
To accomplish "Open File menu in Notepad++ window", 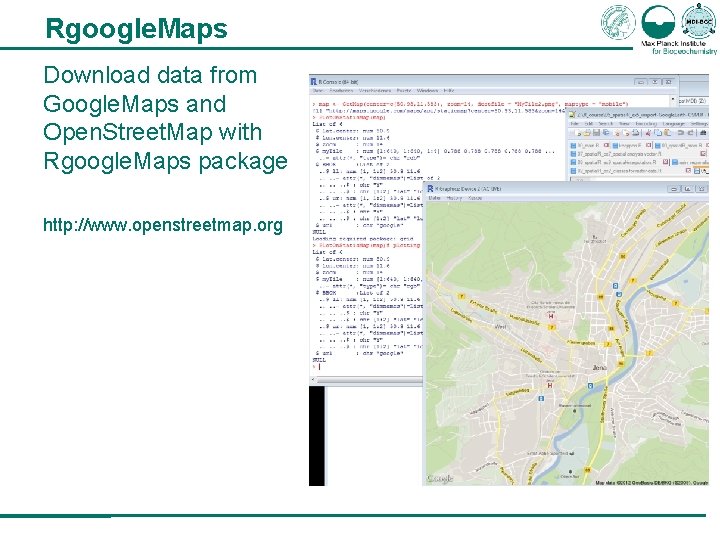I will 574,124.
